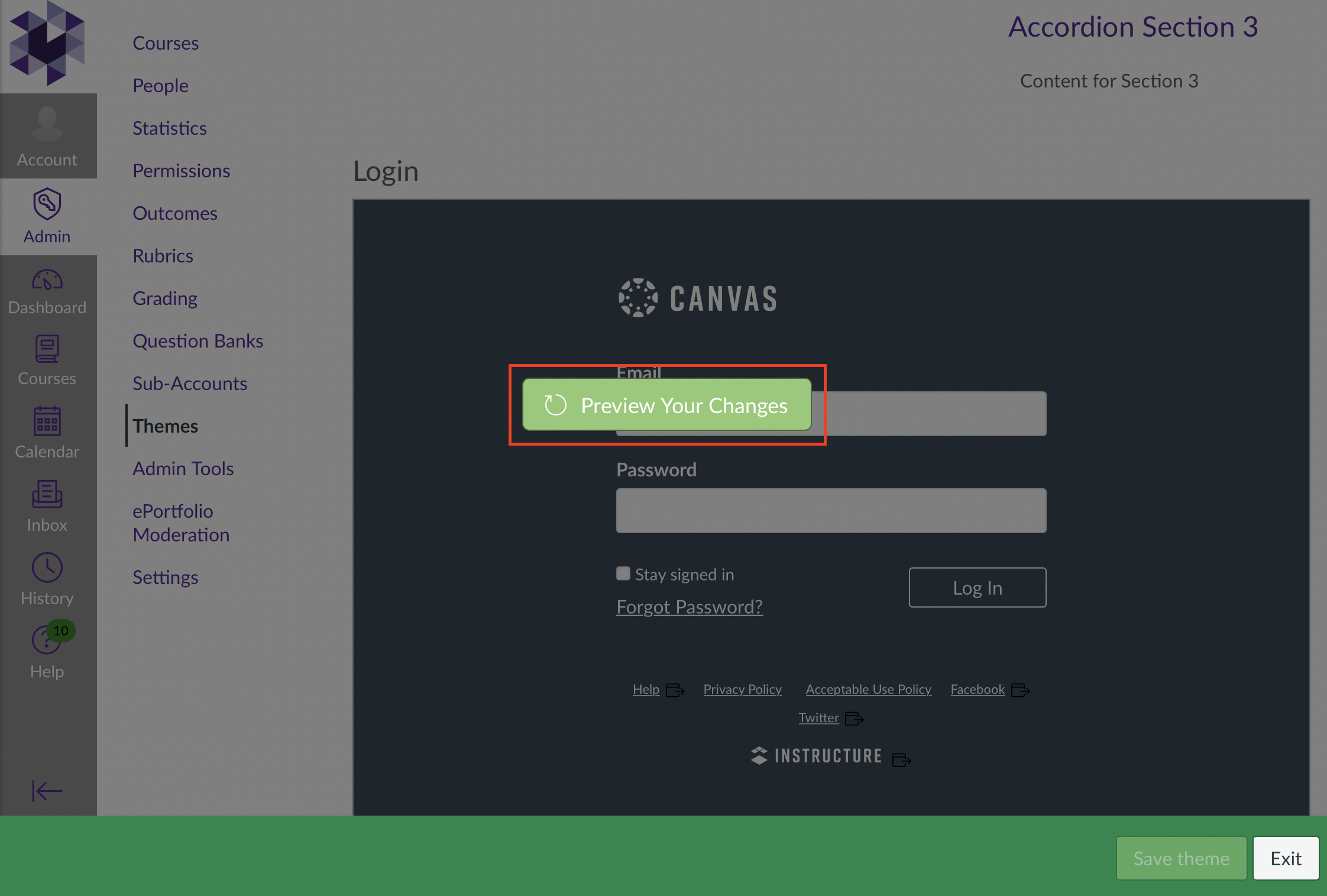Open the Settings menu entry
The width and height of the screenshot is (1327, 896).
(x=166, y=577)
